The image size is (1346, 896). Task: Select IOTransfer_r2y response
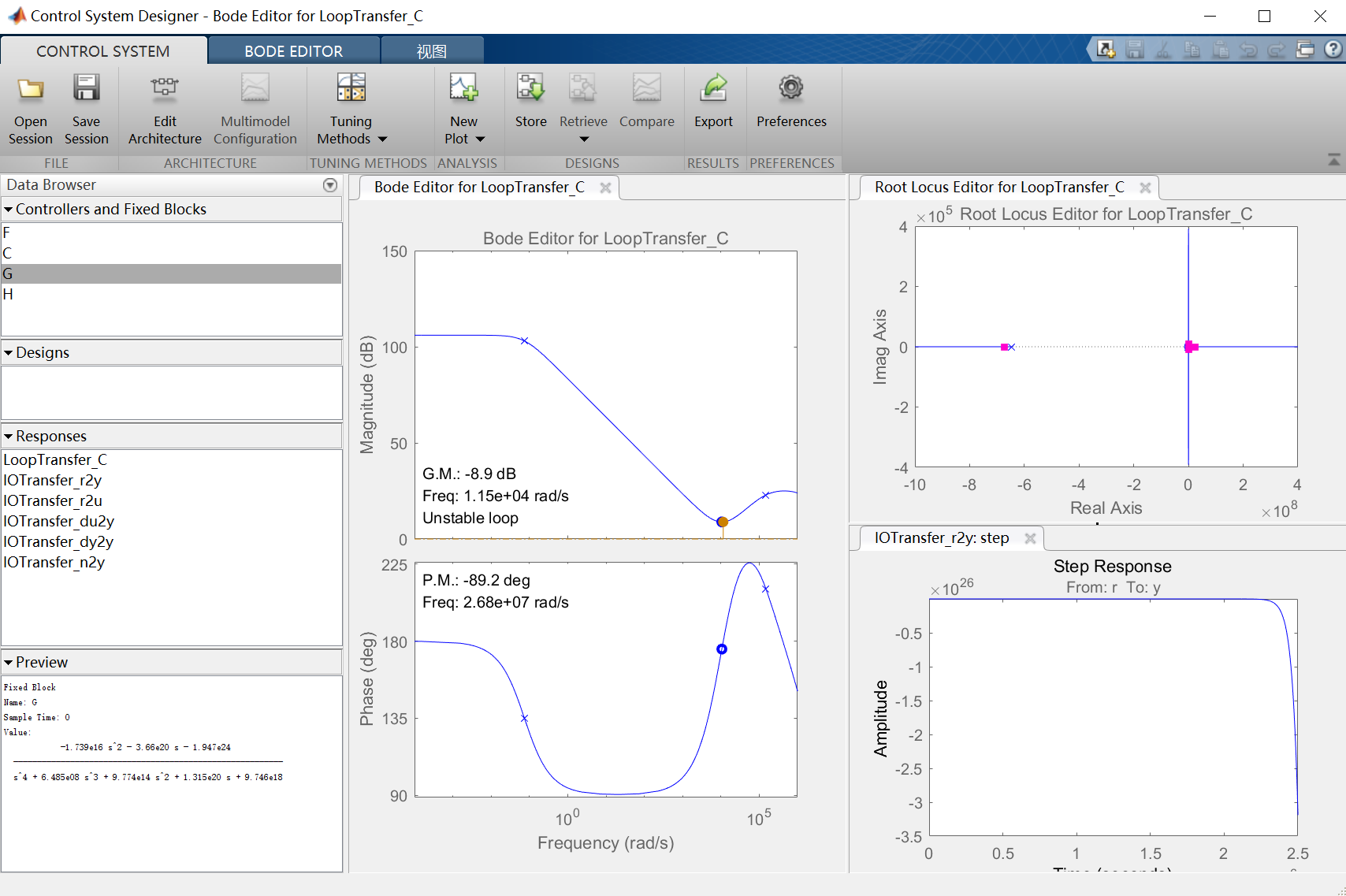pyautogui.click(x=171, y=480)
